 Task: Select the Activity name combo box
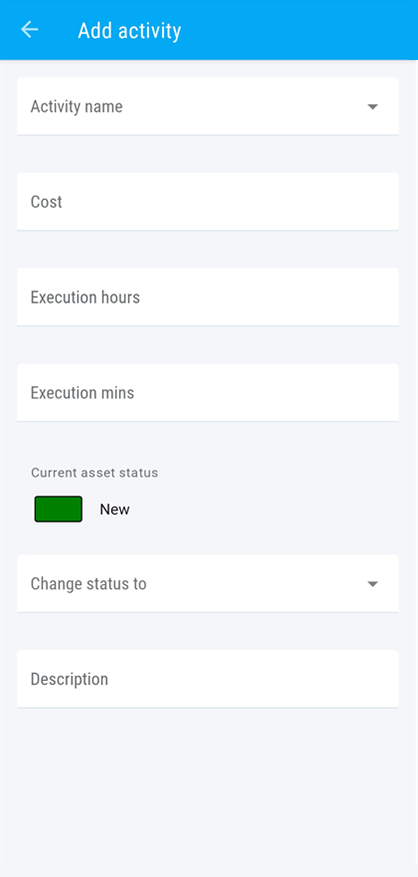pos(208,106)
